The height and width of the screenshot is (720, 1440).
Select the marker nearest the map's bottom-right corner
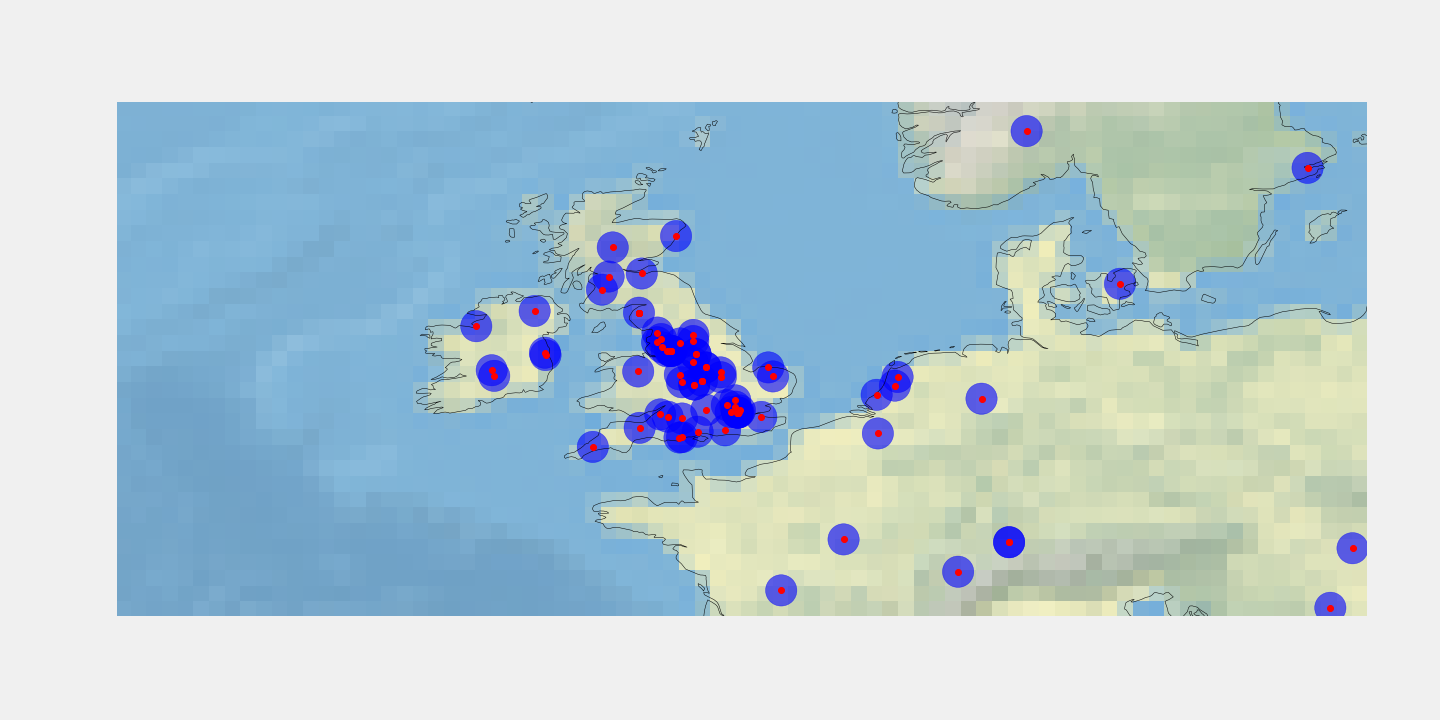(1330, 608)
